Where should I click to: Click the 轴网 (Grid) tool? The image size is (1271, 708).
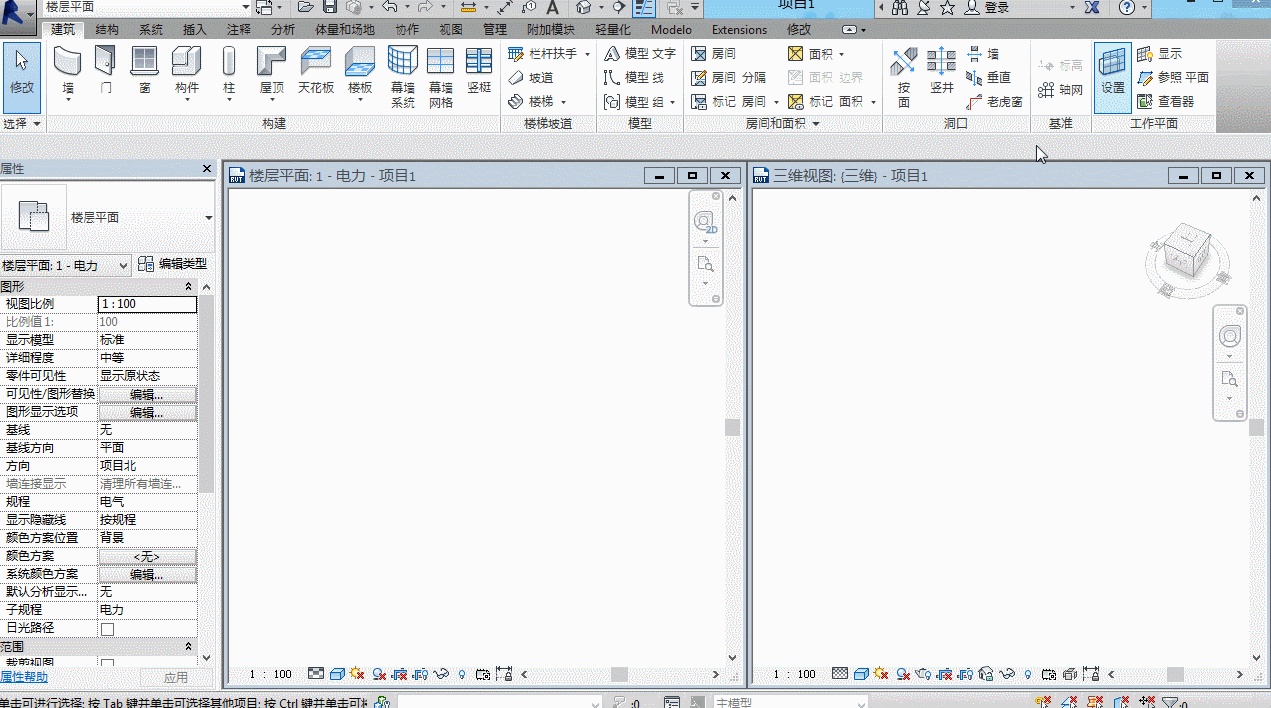coord(1061,90)
